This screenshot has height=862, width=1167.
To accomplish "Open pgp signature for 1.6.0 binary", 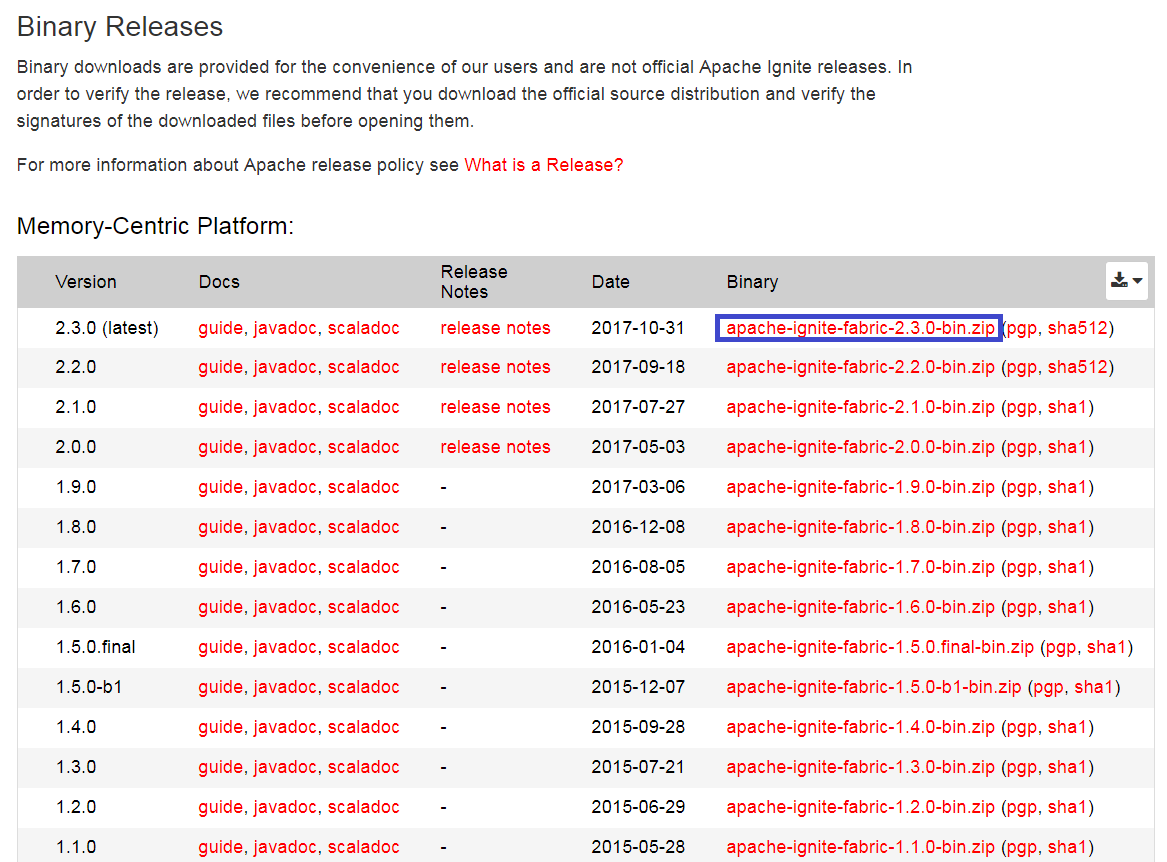I will tap(1022, 609).
